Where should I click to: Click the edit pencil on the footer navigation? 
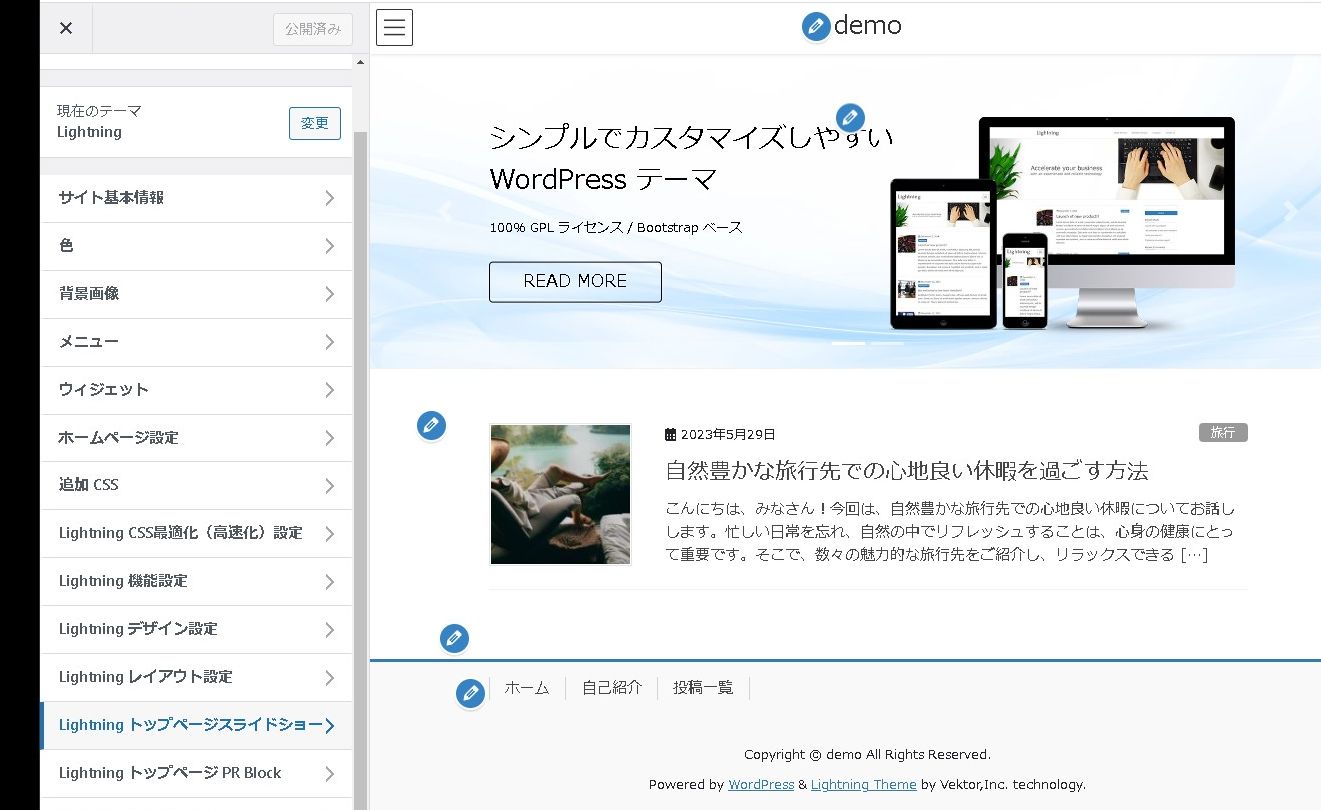(x=469, y=693)
